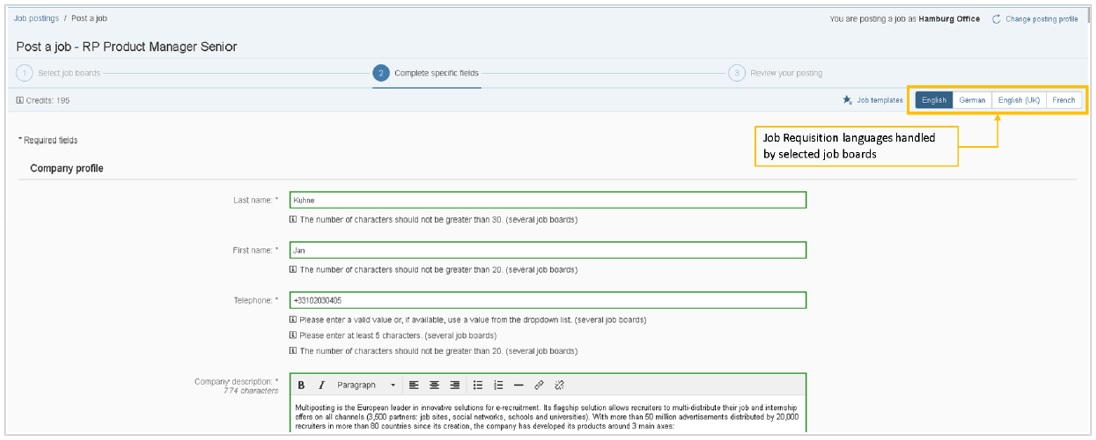Click the '774 characters' counter text

[251, 391]
